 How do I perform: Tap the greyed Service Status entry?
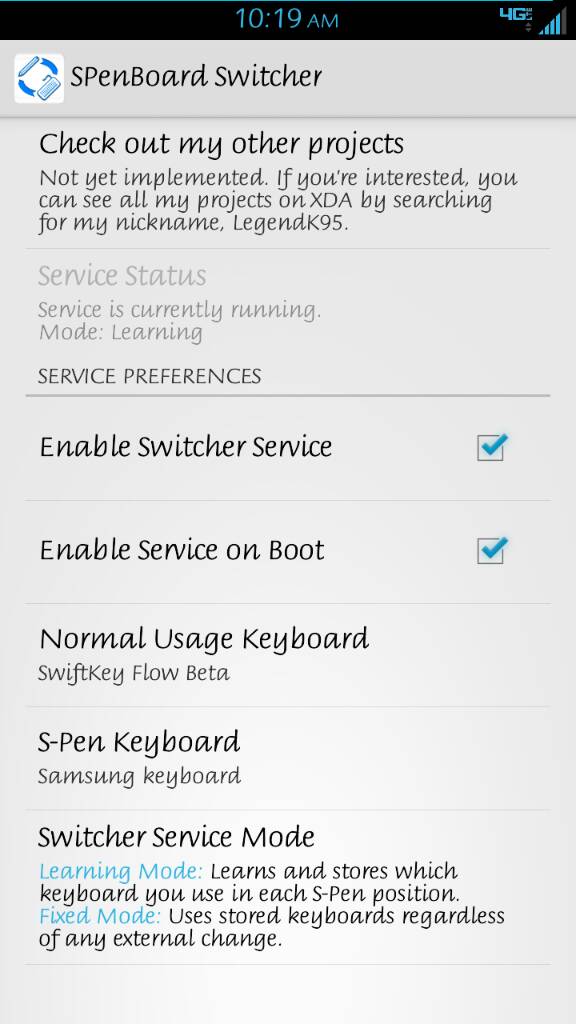(288, 302)
